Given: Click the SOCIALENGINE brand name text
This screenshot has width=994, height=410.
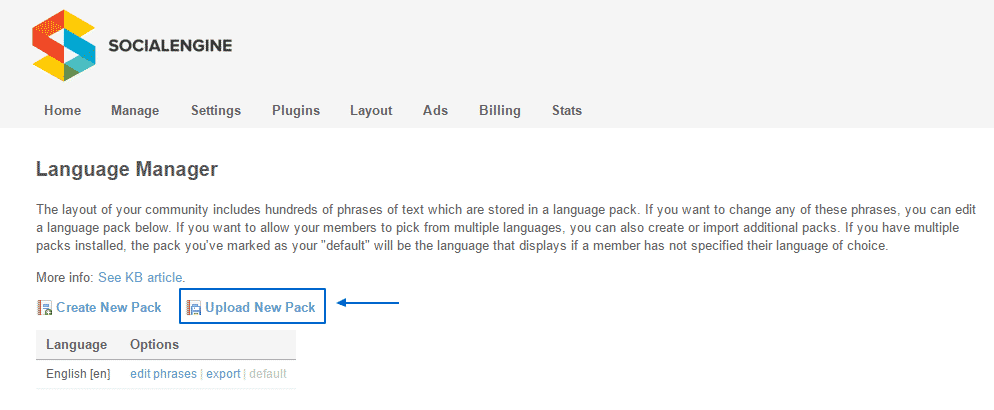Looking at the screenshot, I should [x=169, y=46].
